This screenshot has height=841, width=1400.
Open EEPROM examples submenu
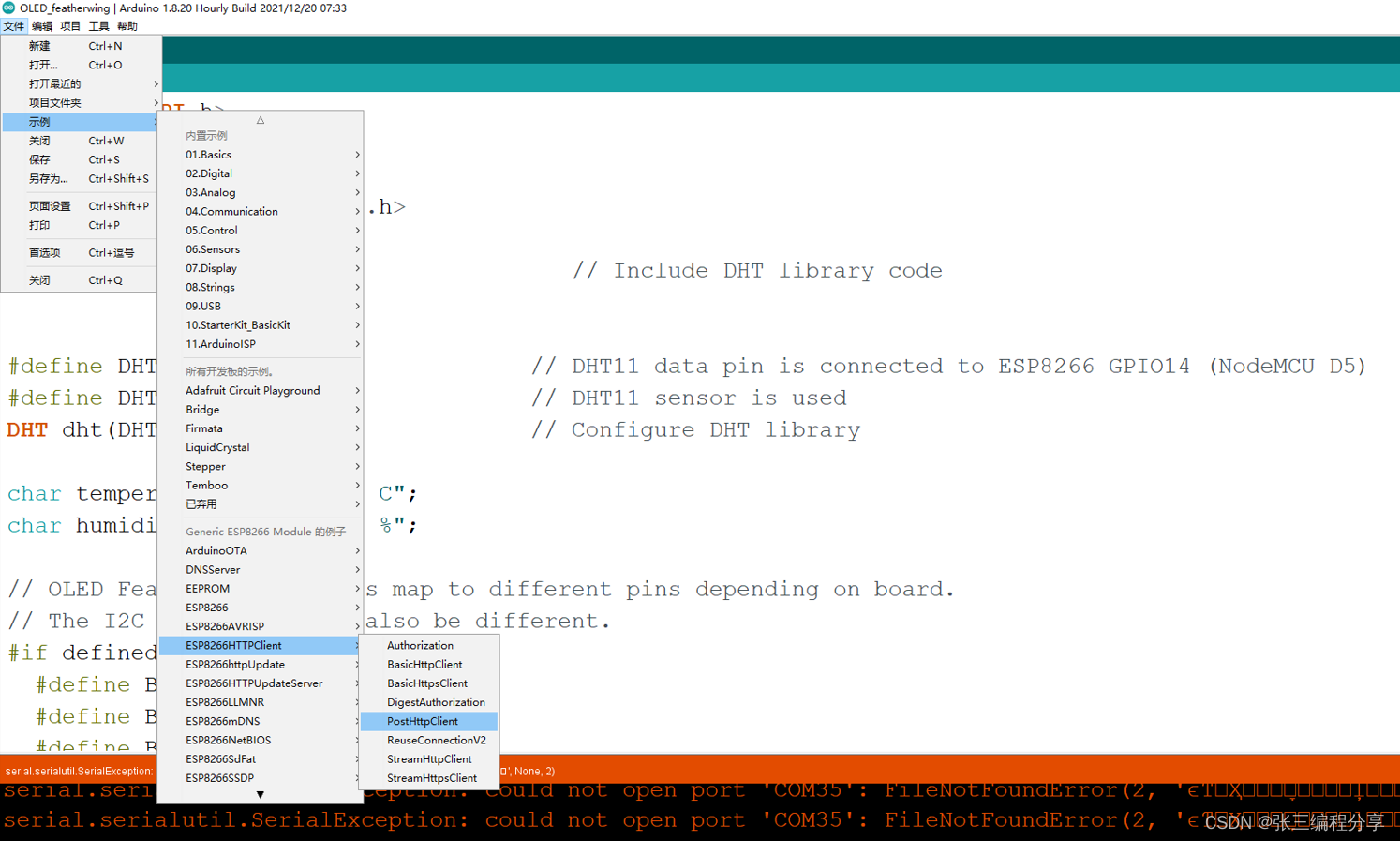261,589
